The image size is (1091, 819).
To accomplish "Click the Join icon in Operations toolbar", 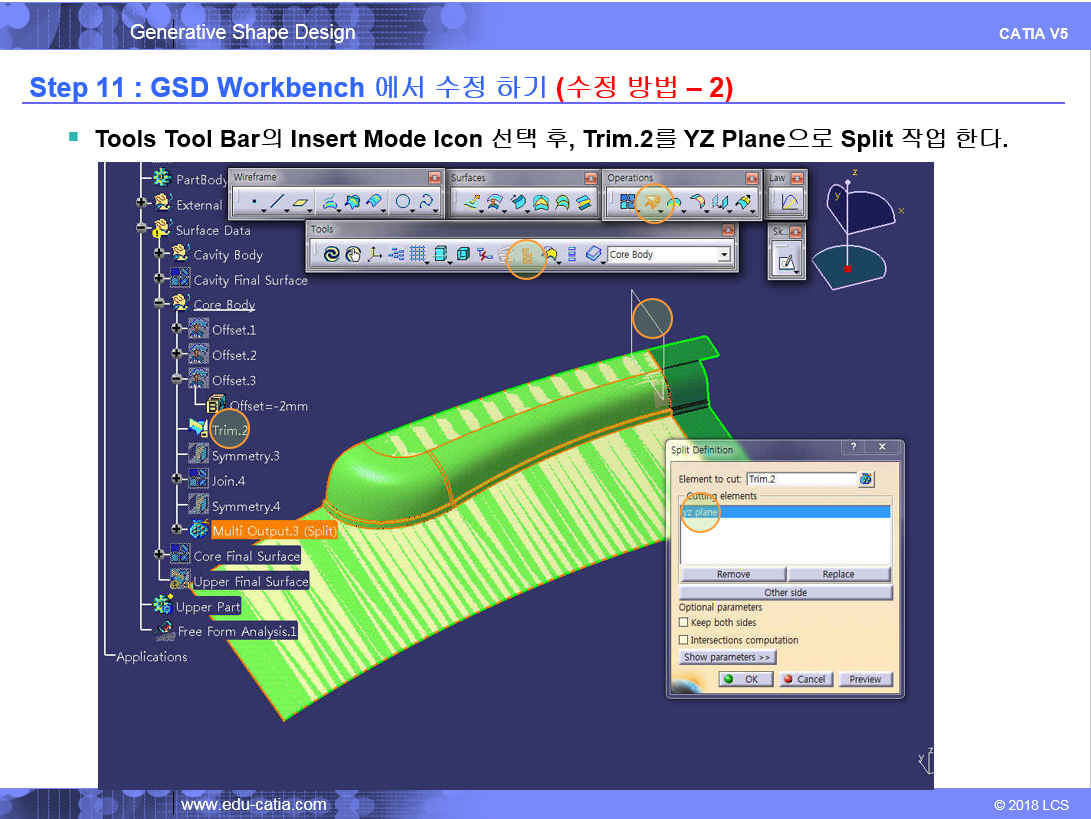I will (627, 203).
